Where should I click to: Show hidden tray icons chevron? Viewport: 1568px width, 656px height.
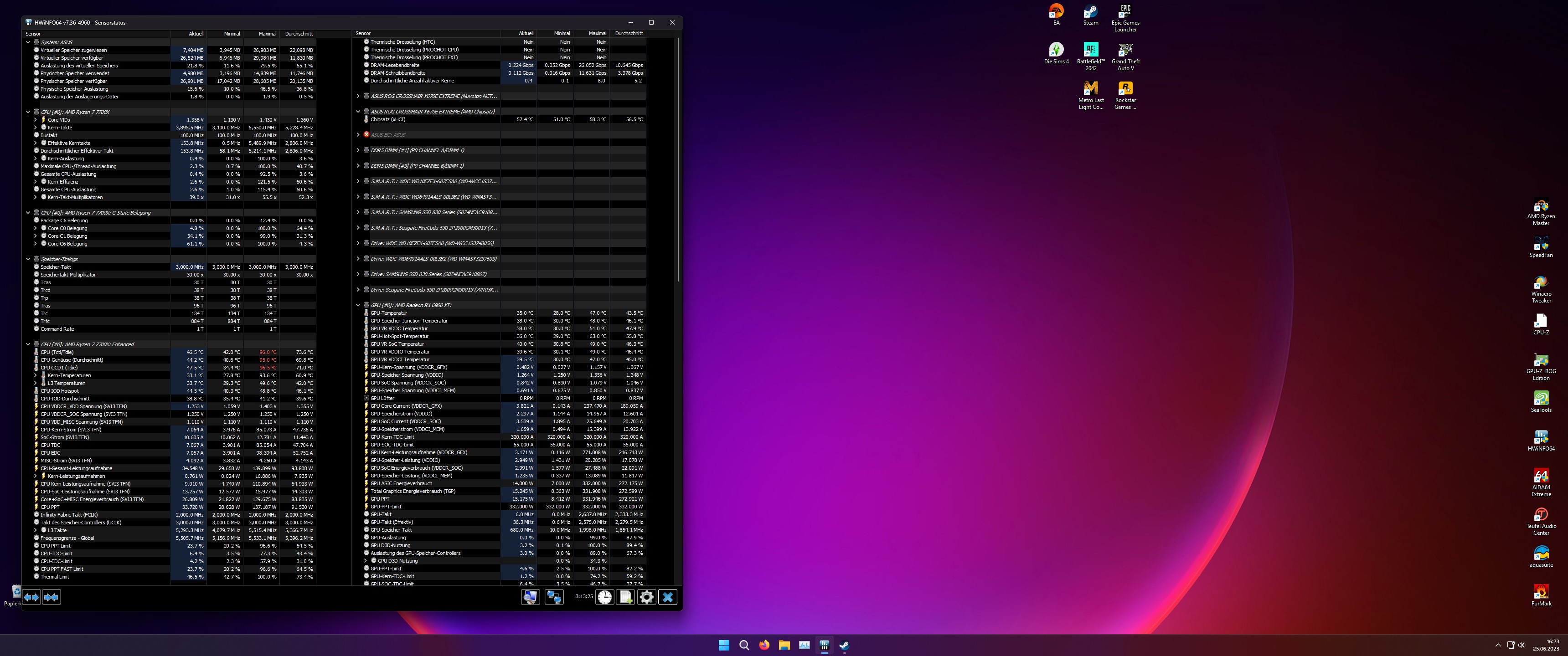point(1498,645)
